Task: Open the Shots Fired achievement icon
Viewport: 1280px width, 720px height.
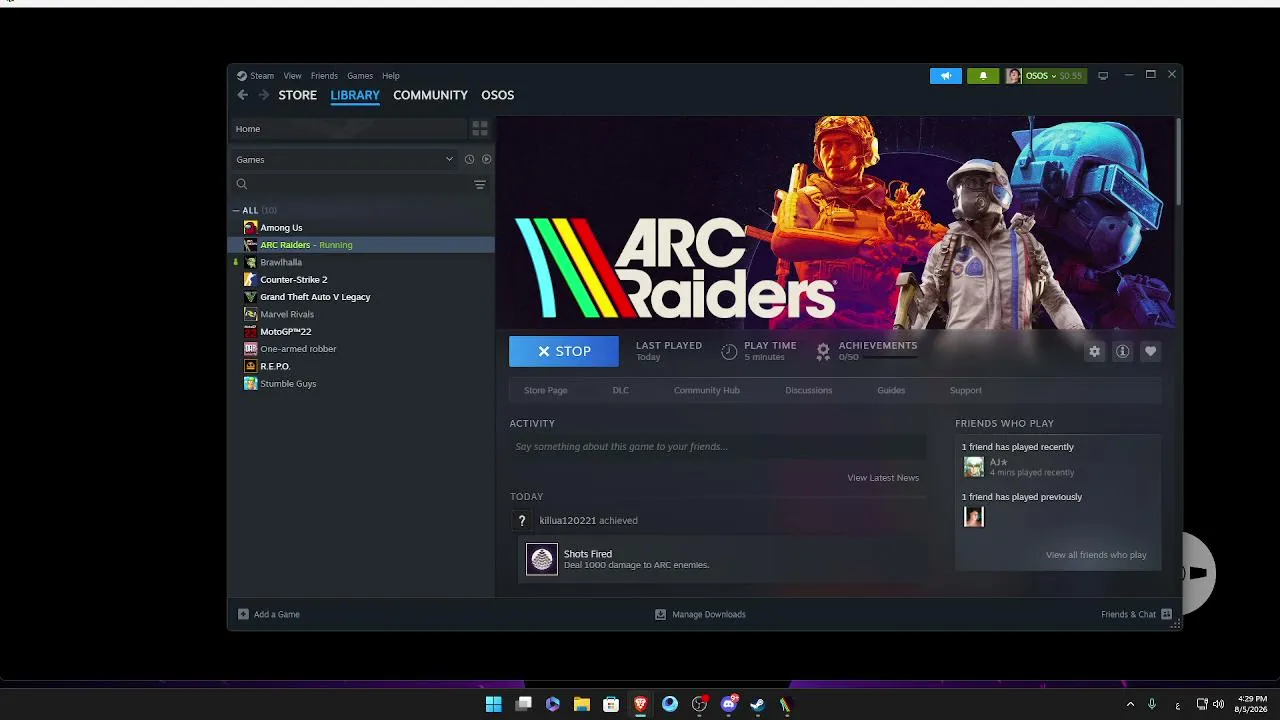Action: click(x=542, y=560)
